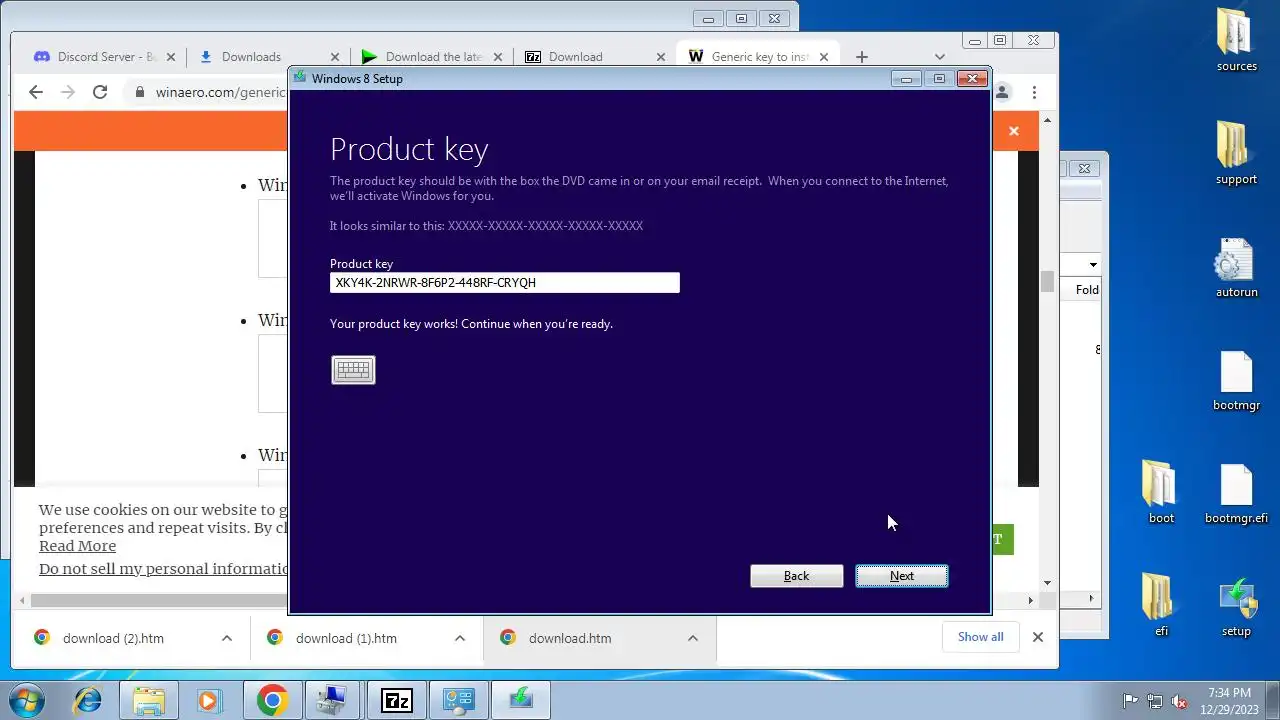Open the on-screen keyboard icon
The image size is (1280, 720).
[353, 370]
